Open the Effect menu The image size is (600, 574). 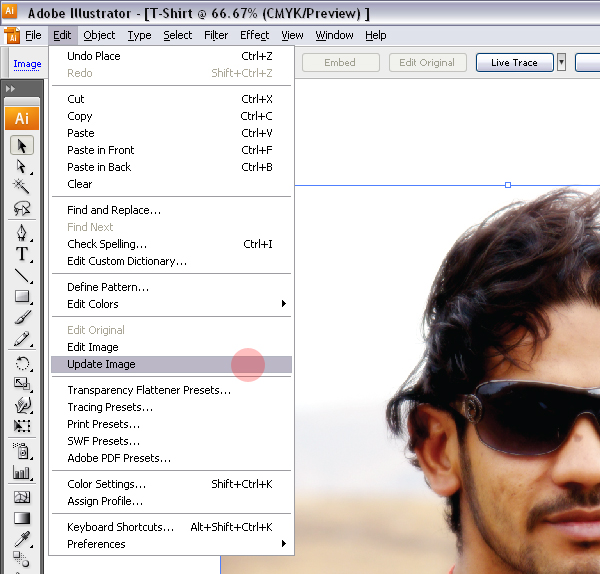click(254, 35)
